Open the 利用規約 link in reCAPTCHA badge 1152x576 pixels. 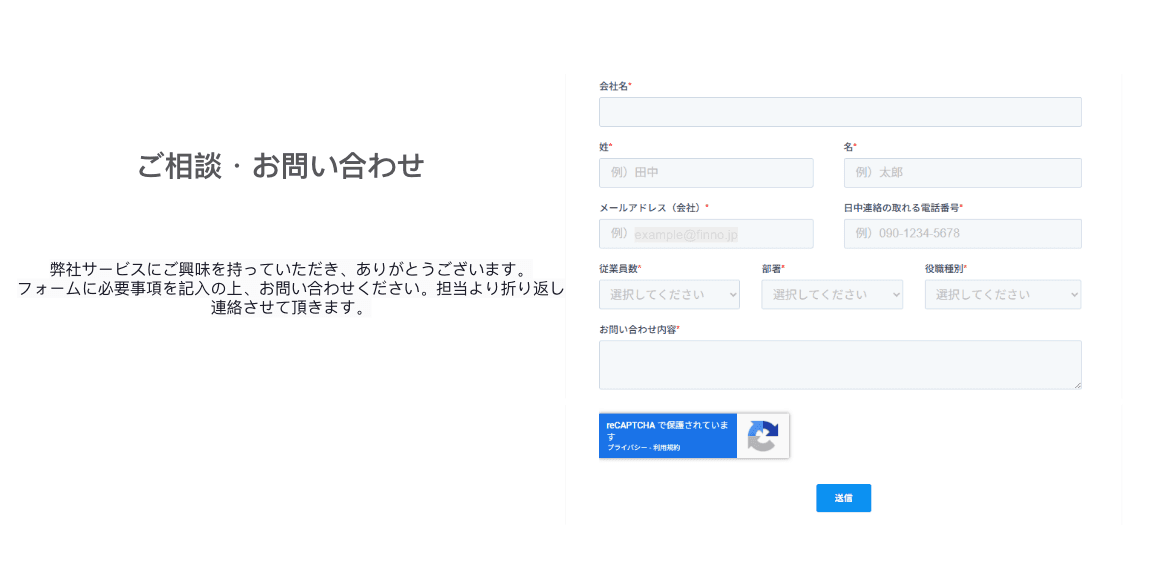667,448
